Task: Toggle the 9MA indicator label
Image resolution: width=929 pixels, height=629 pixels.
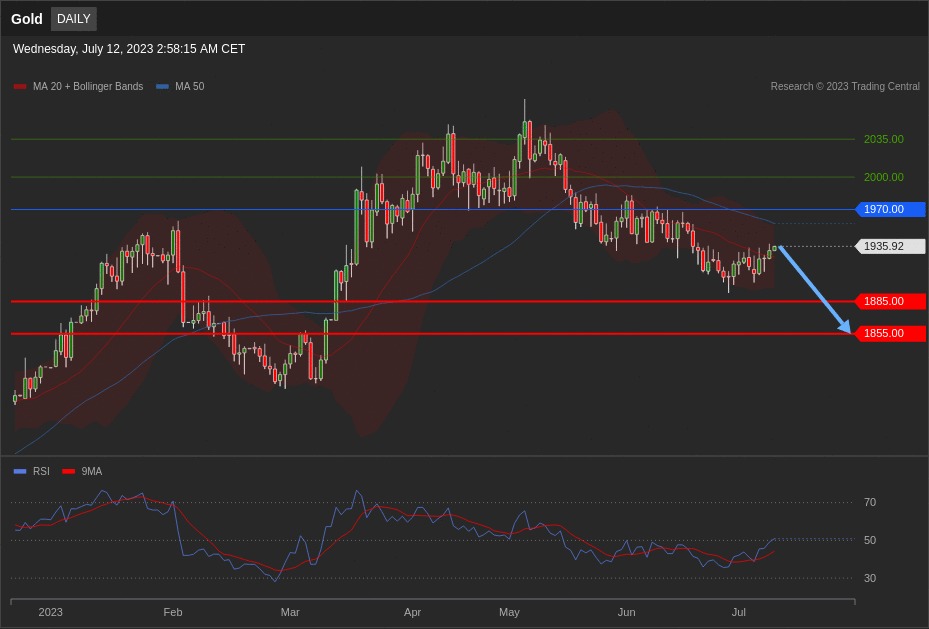Action: click(x=92, y=472)
